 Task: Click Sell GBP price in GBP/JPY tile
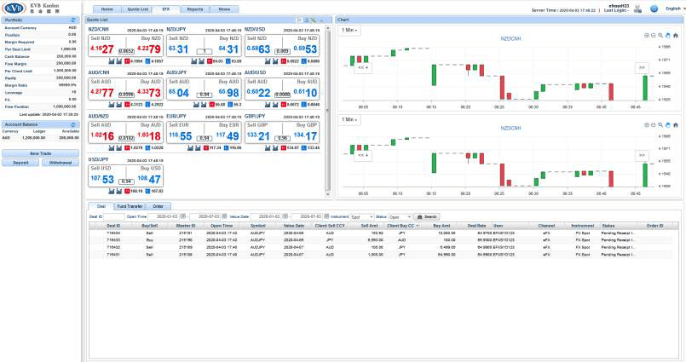point(258,136)
